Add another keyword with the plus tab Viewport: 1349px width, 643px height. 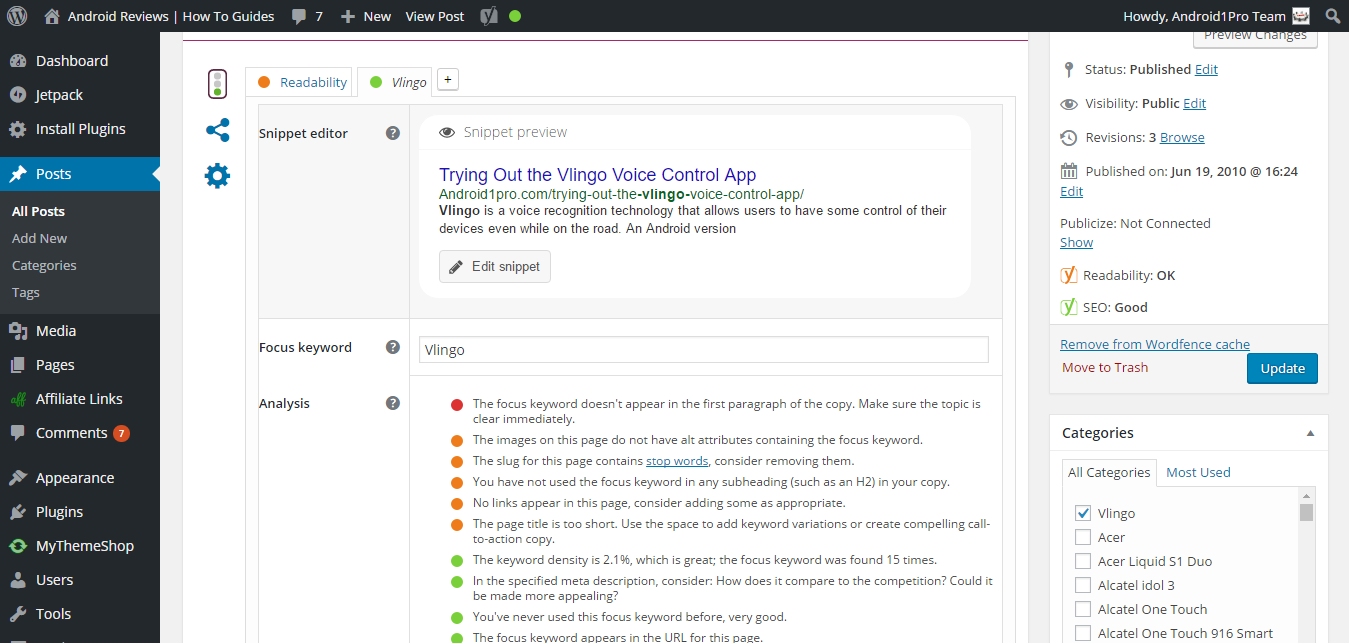pos(448,80)
